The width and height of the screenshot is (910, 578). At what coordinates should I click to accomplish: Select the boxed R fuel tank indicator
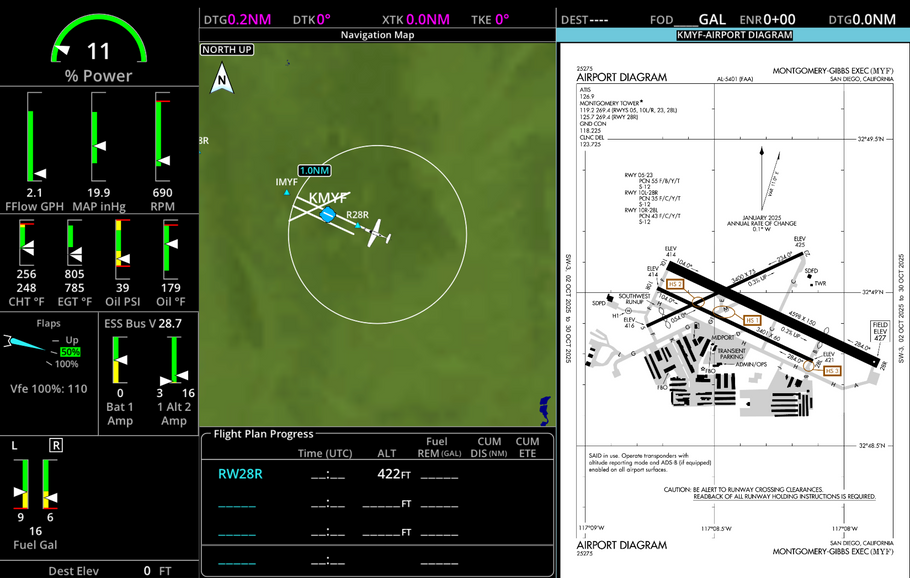click(x=56, y=445)
